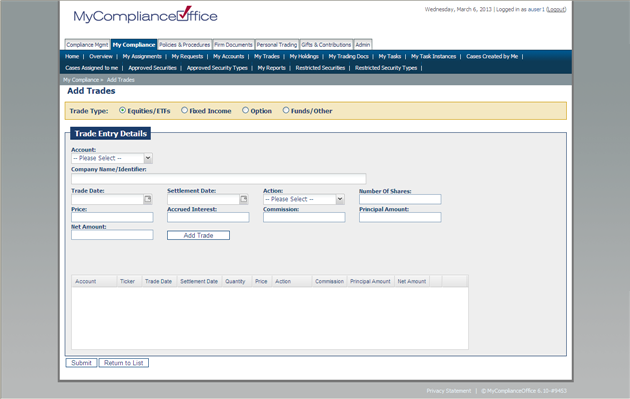Choose the Option trade type

click(245, 110)
